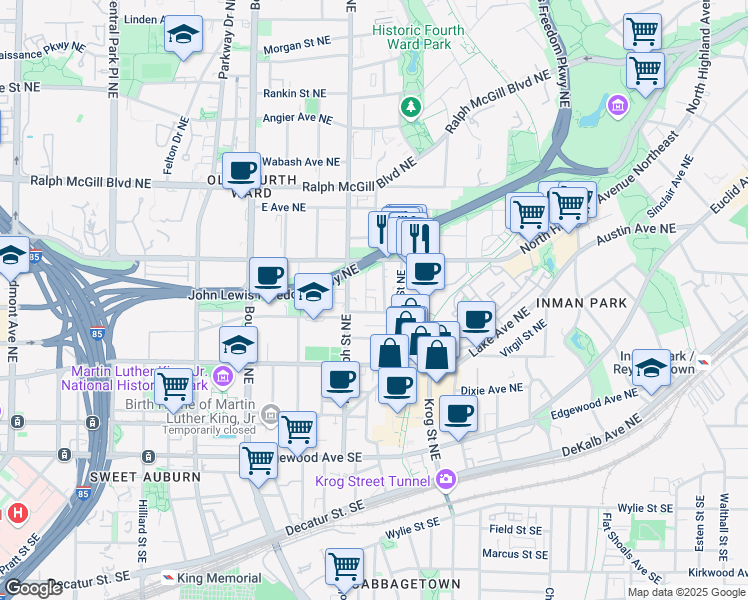Screen dimensions: 748x600
Task: Select the front grocery cart near North Highland Avenue
Action: [568, 209]
